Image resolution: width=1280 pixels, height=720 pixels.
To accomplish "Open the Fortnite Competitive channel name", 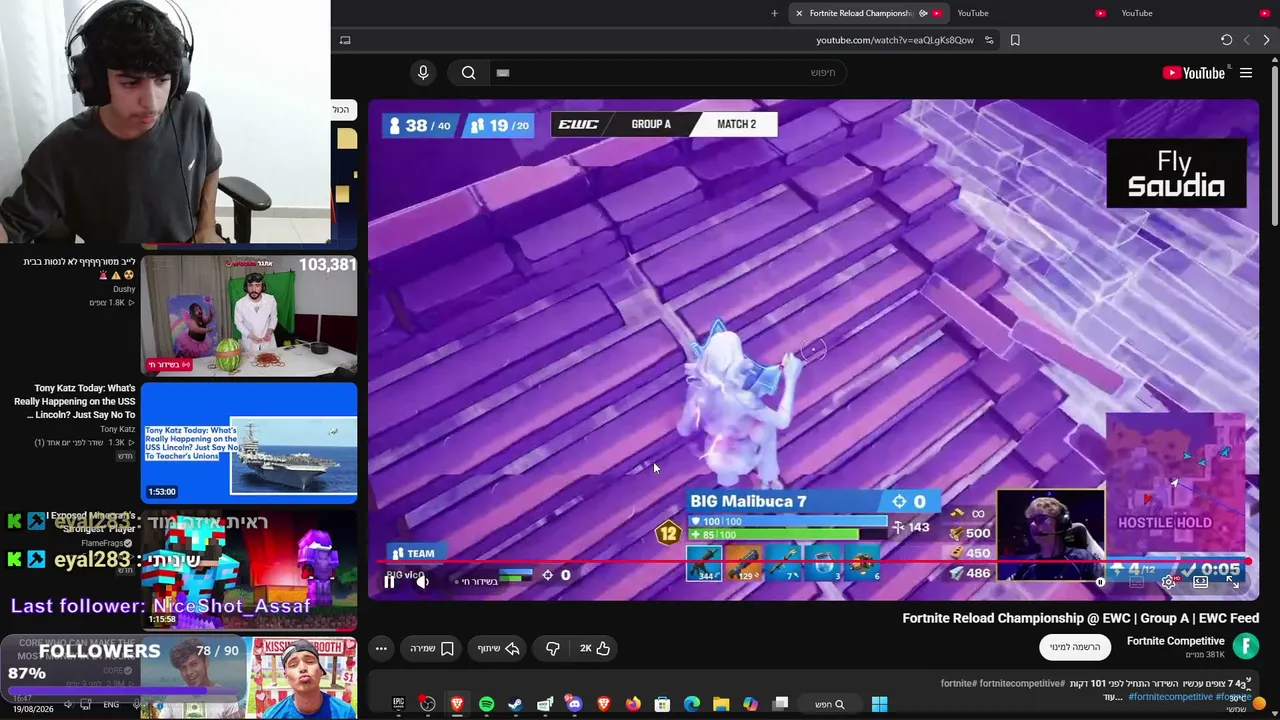I will click(1175, 641).
